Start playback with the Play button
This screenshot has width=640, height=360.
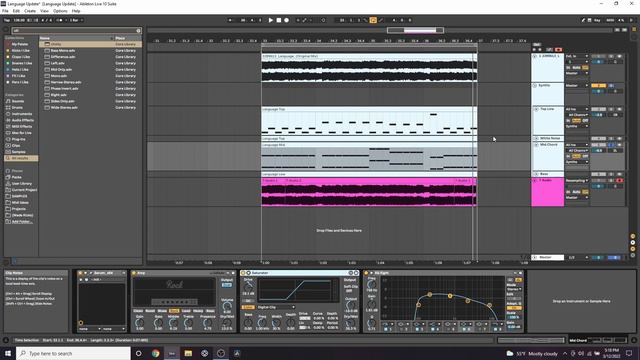point(271,20)
